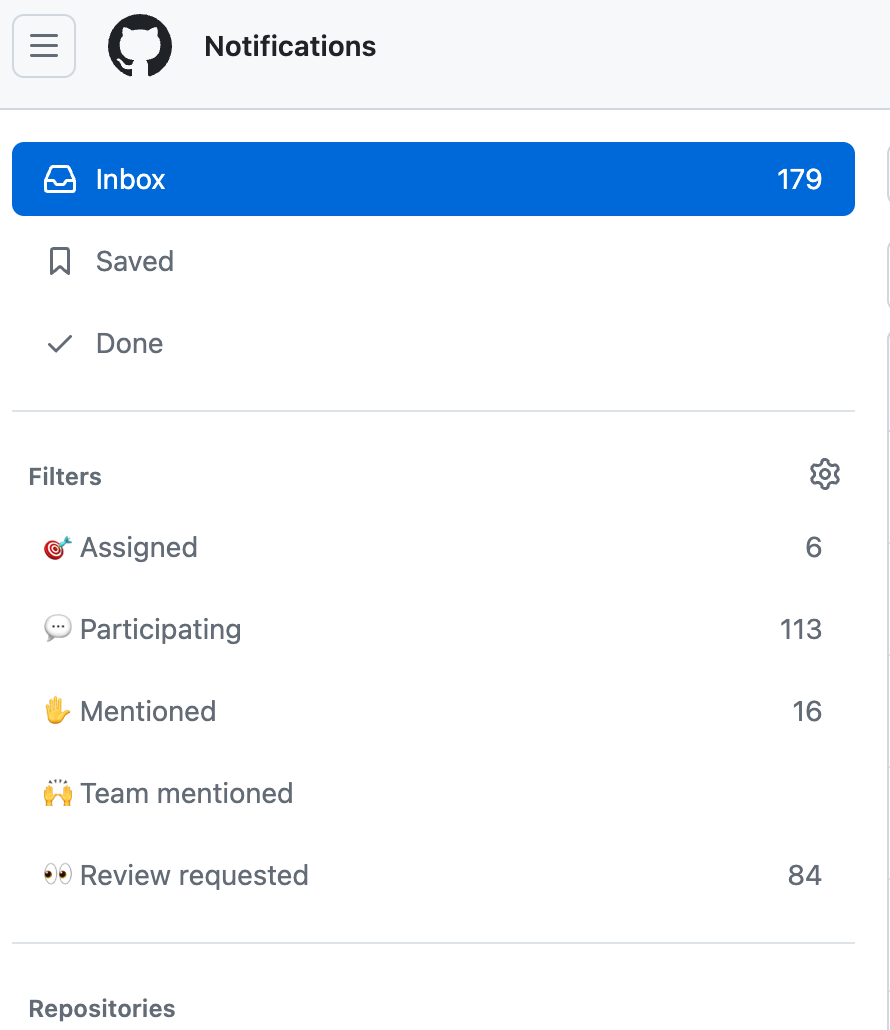Select the Inbox label in the sidebar
890x1030 pixels.
coord(131,180)
